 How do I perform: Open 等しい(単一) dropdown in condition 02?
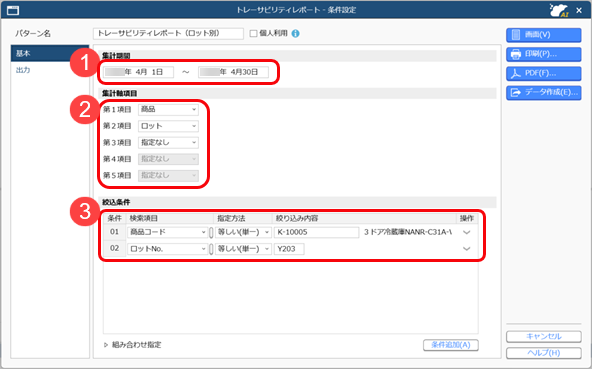pos(244,249)
